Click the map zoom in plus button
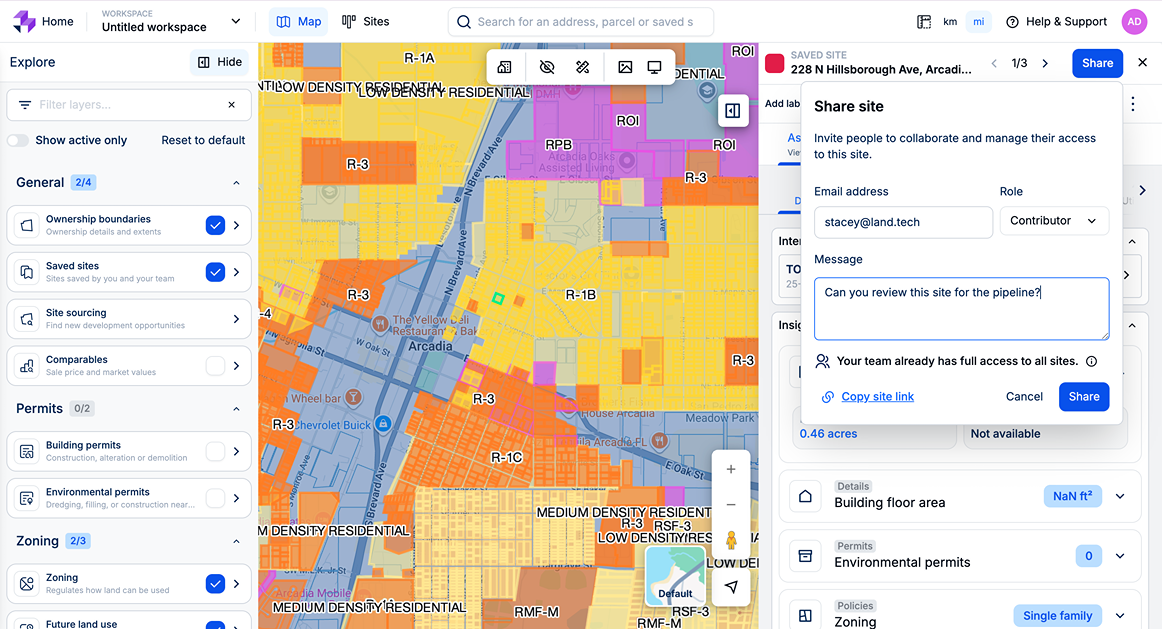The height and width of the screenshot is (629, 1162). click(731, 469)
